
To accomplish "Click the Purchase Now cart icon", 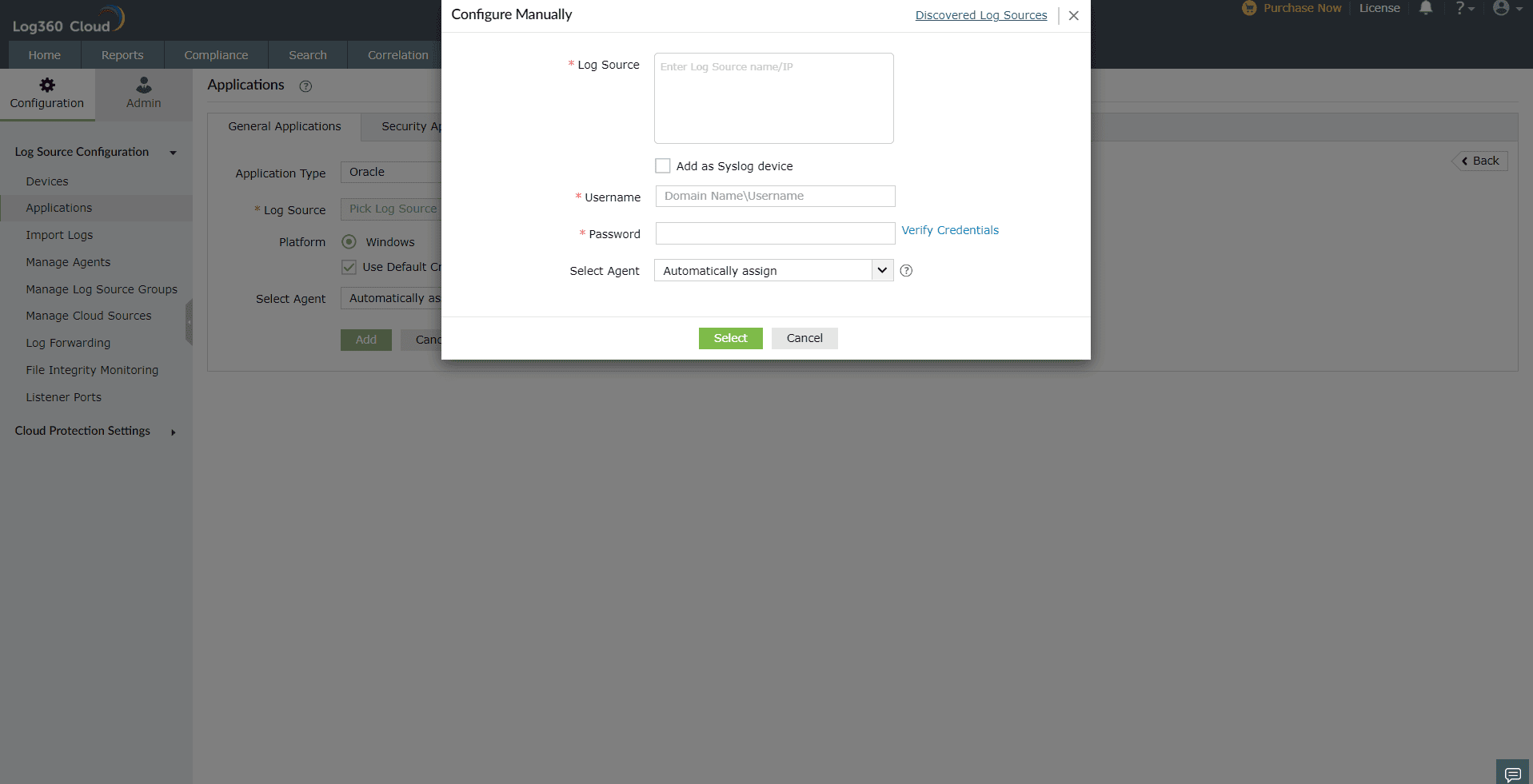I will (x=1249, y=8).
